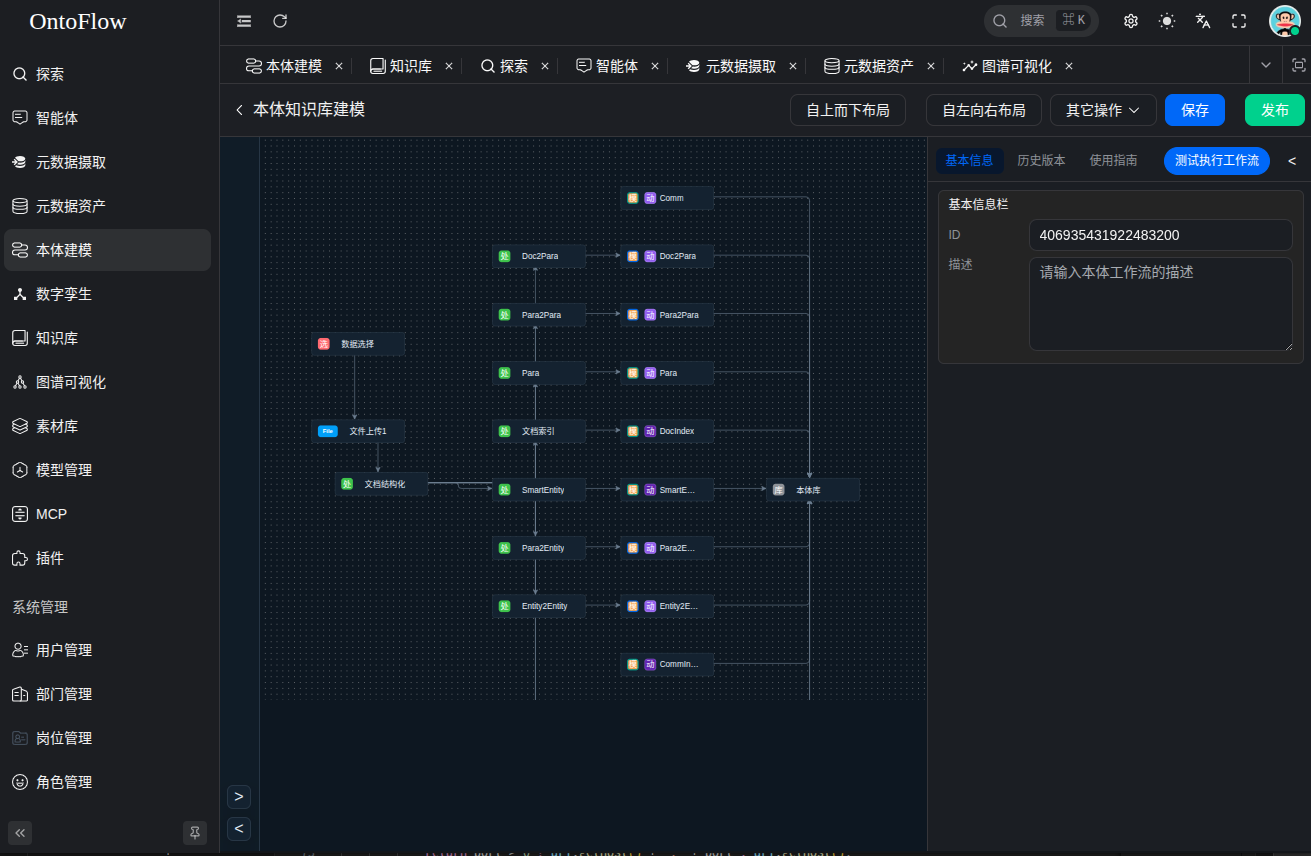This screenshot has width=1311, height=856.
Task: Switch to 探索 tab
Action: pyautogui.click(x=505, y=66)
